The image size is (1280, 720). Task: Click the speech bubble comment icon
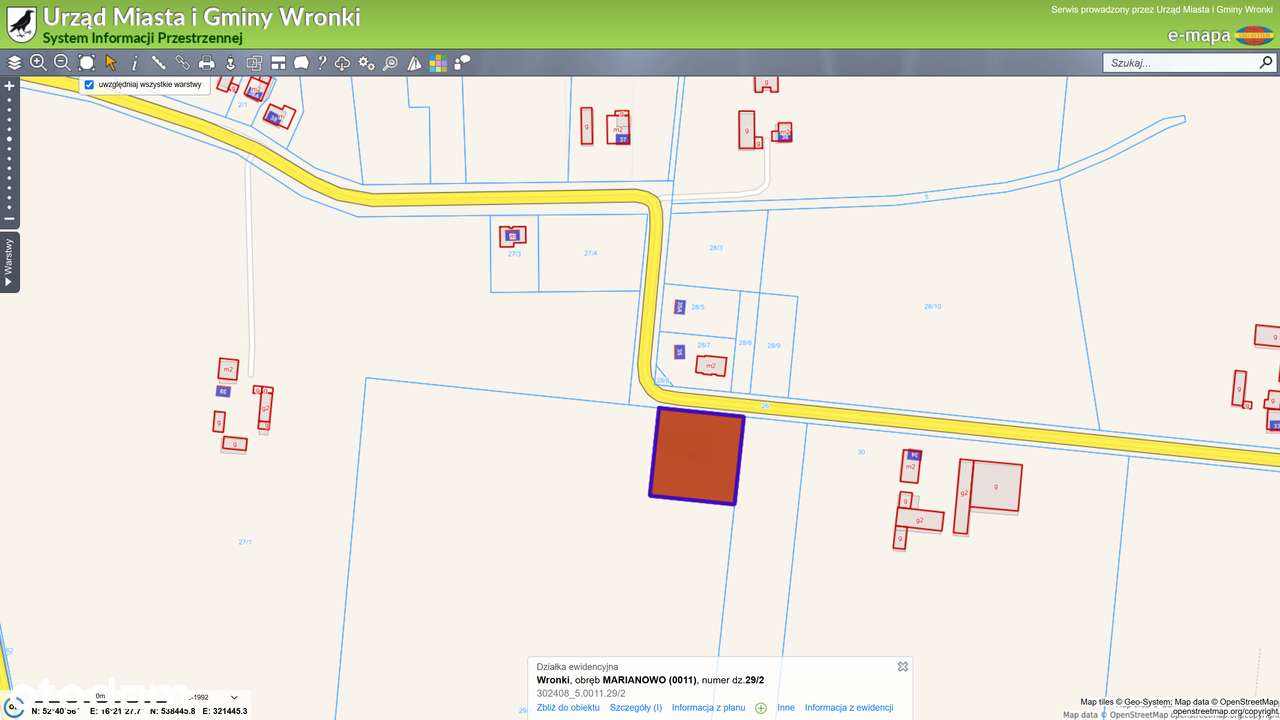(462, 62)
